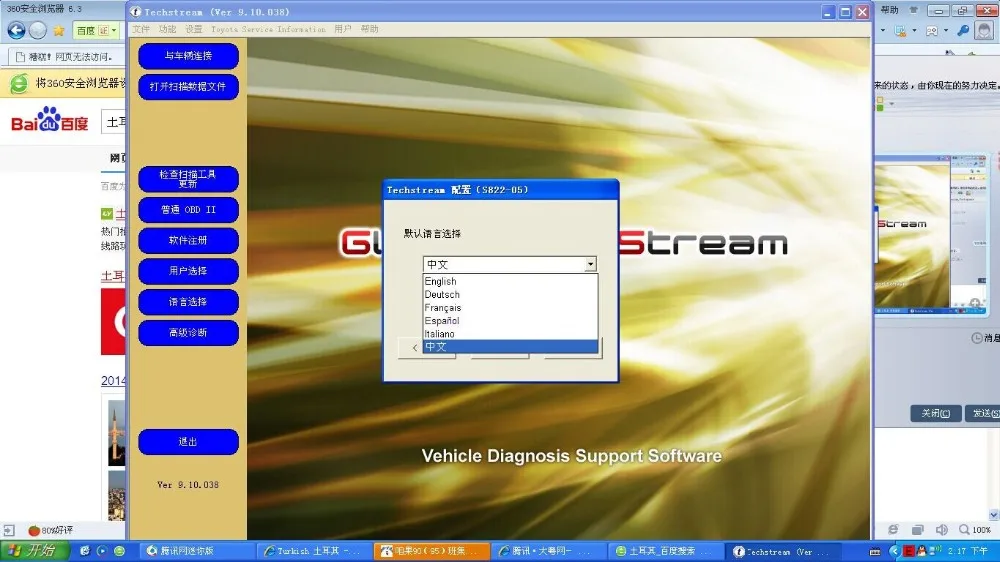Click the 用户选择 user selection button
The image size is (1000, 562).
click(188, 271)
